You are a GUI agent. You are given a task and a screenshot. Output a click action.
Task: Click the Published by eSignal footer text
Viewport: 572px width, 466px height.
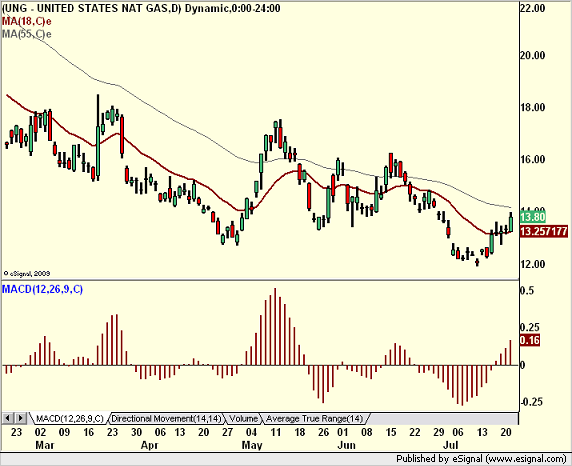481,459
